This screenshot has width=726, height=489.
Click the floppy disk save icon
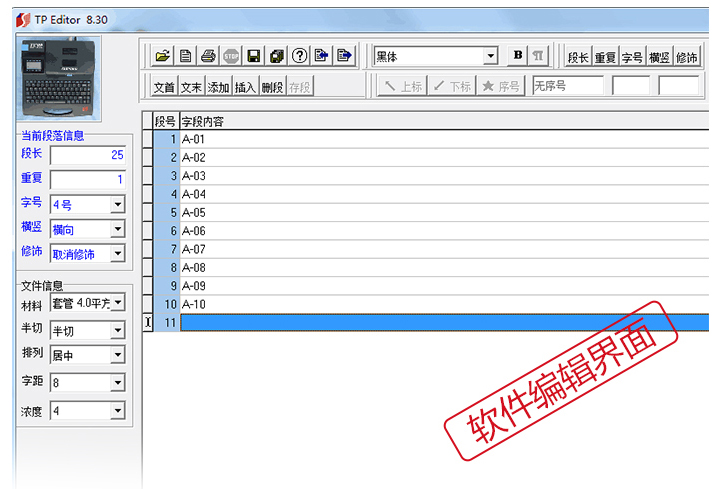pos(253,56)
